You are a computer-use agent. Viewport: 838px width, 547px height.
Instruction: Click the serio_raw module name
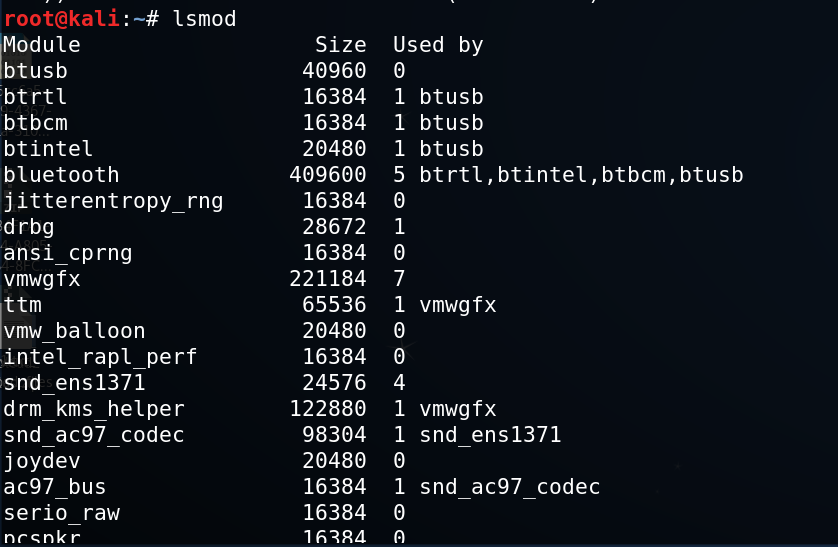coord(61,513)
